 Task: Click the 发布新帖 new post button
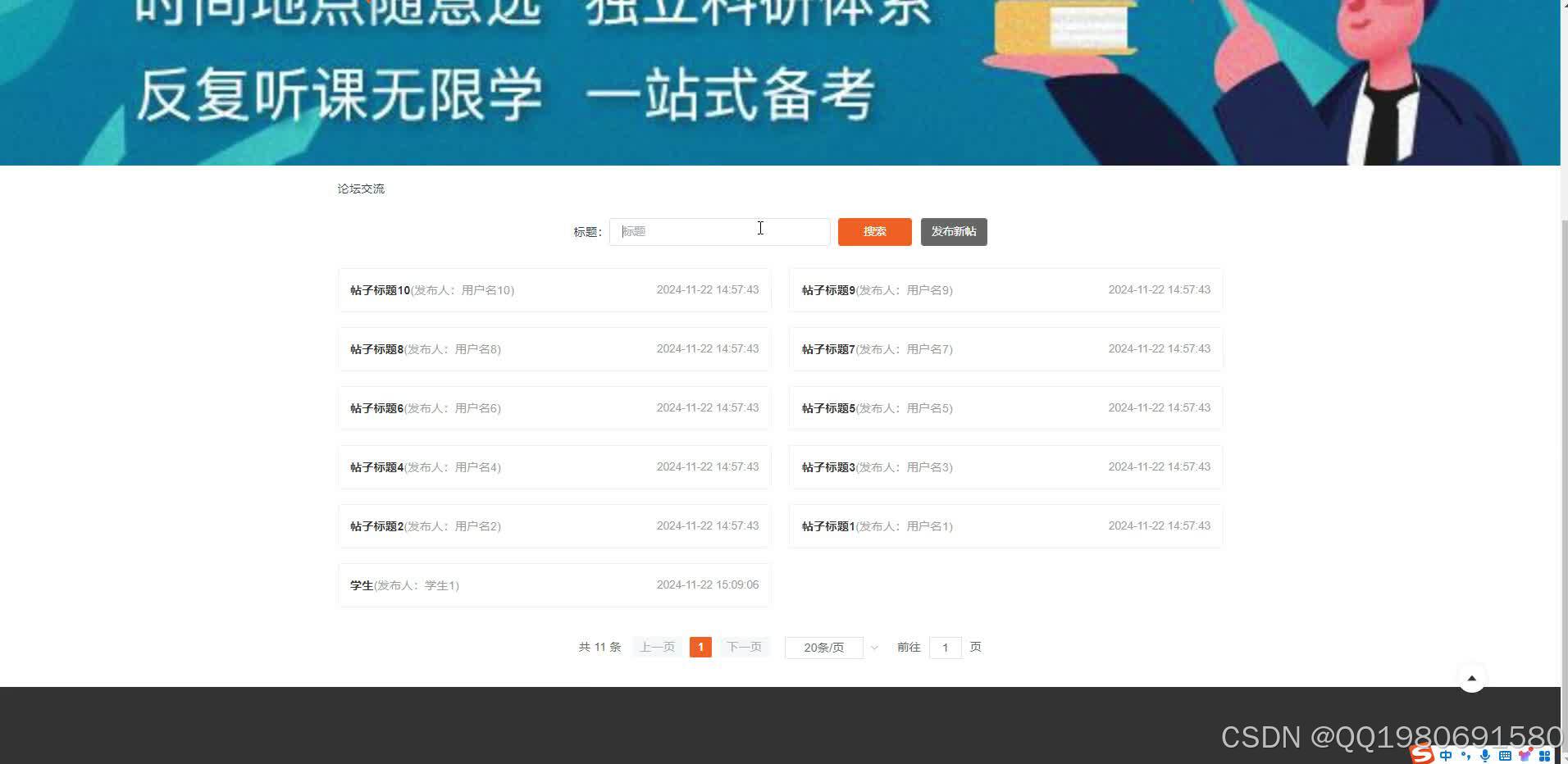click(x=953, y=231)
